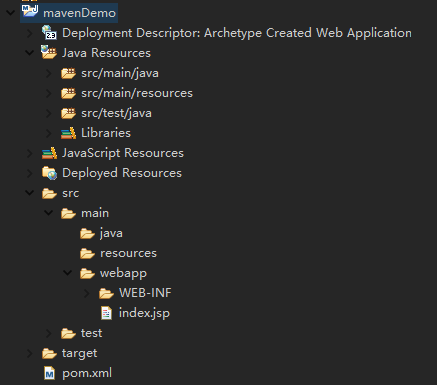Screen dimensions: 437x385
Task: Click the mavenDemo Maven project icon
Action: coord(30,11)
